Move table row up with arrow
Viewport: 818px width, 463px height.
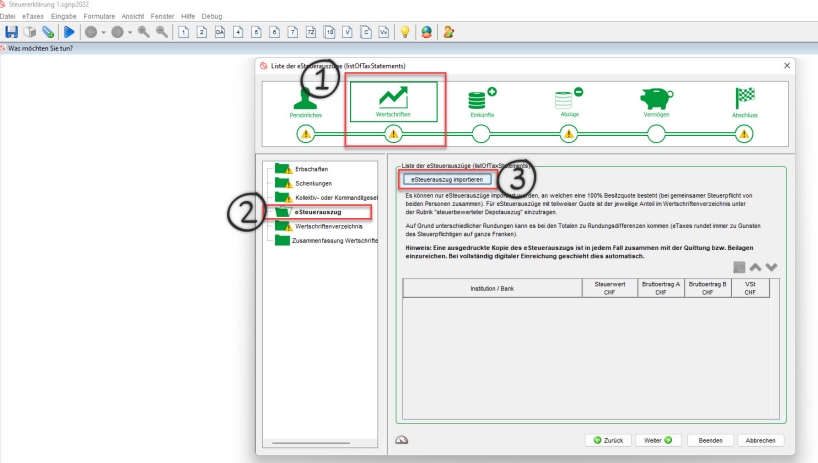(755, 267)
